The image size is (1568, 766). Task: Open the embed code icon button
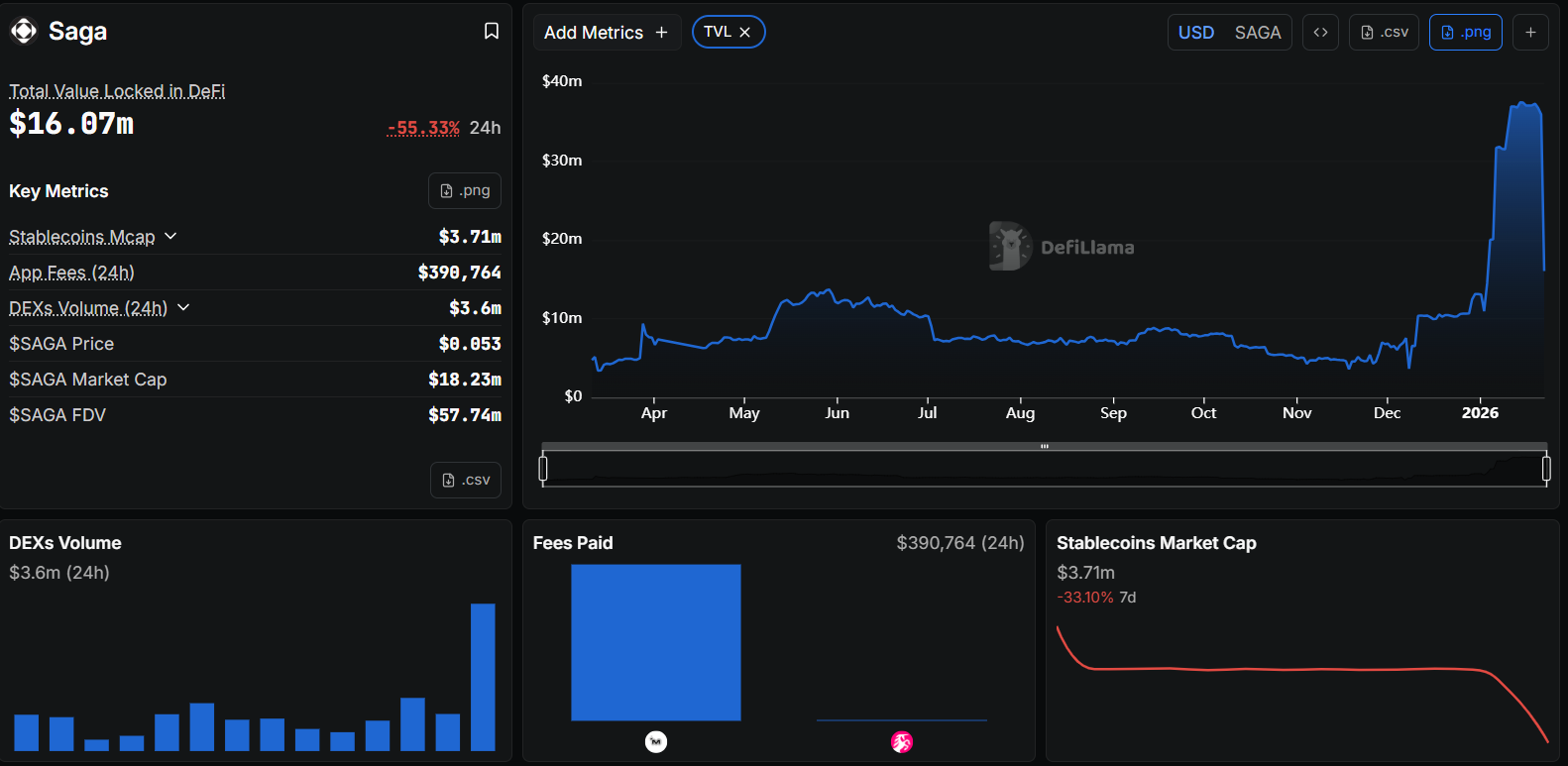[x=1320, y=33]
